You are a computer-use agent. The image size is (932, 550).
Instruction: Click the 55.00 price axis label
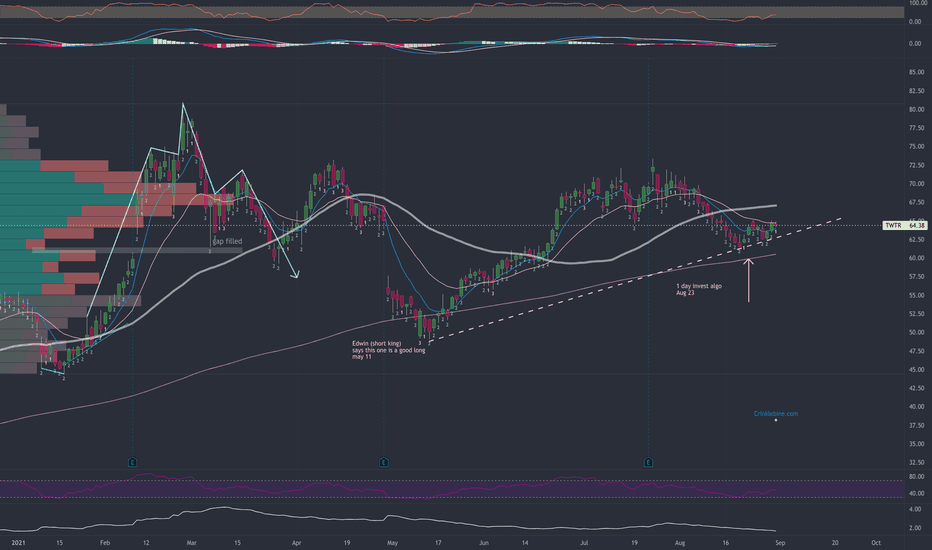tap(916, 295)
